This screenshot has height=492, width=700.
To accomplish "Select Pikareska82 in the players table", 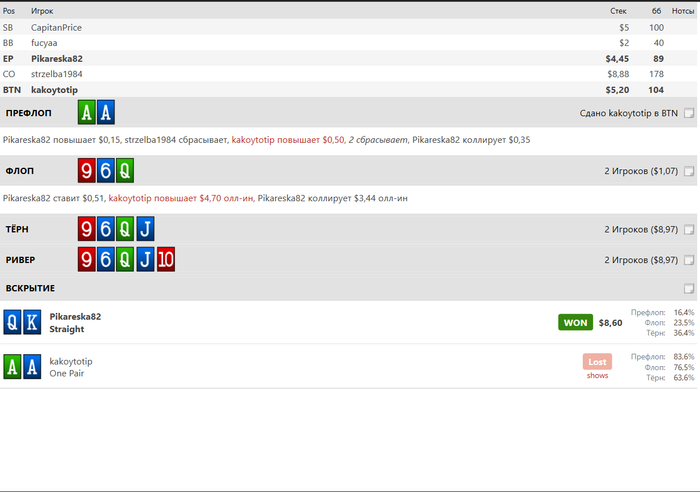I will [x=348, y=58].
